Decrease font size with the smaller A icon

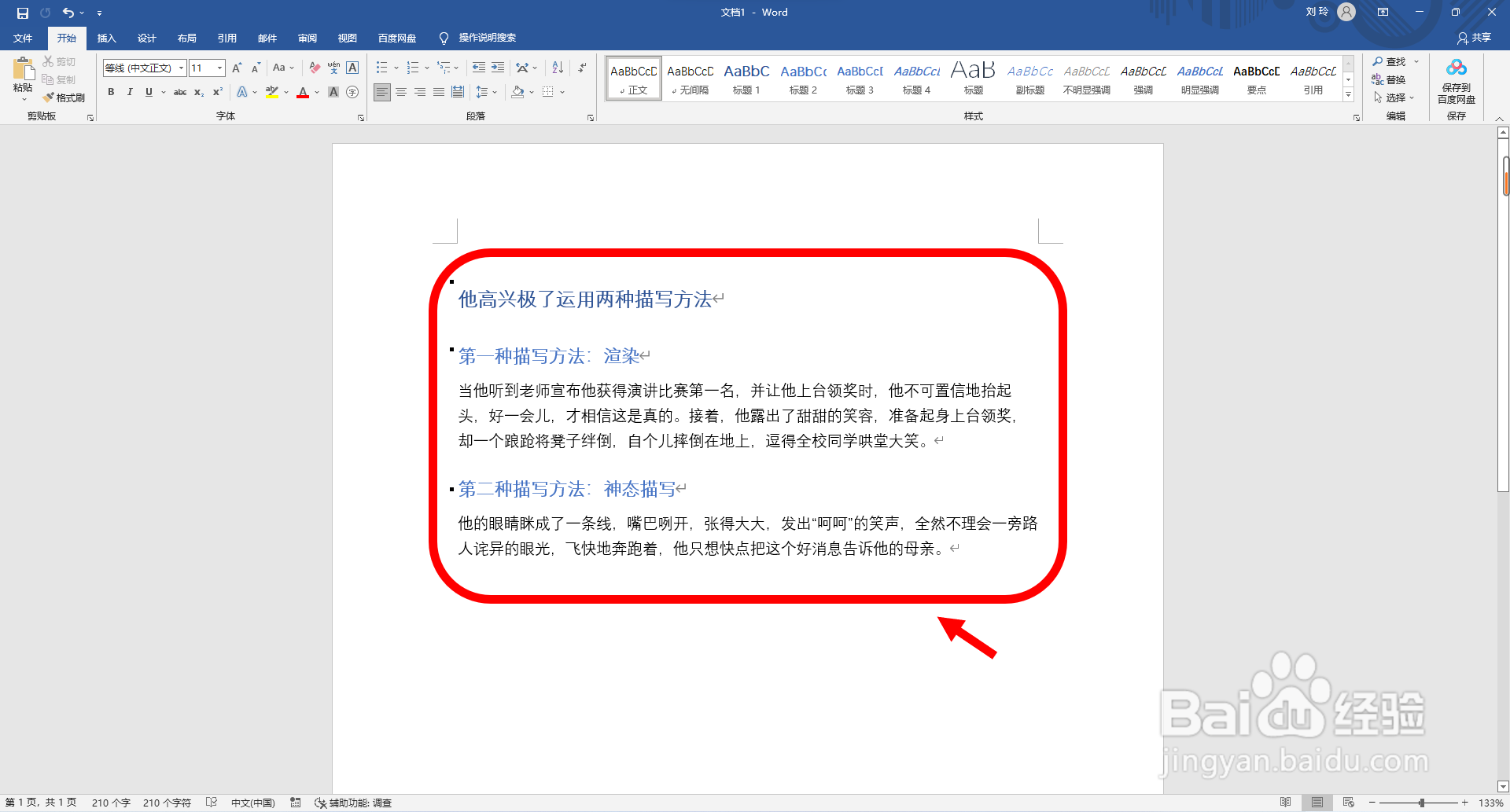[256, 68]
